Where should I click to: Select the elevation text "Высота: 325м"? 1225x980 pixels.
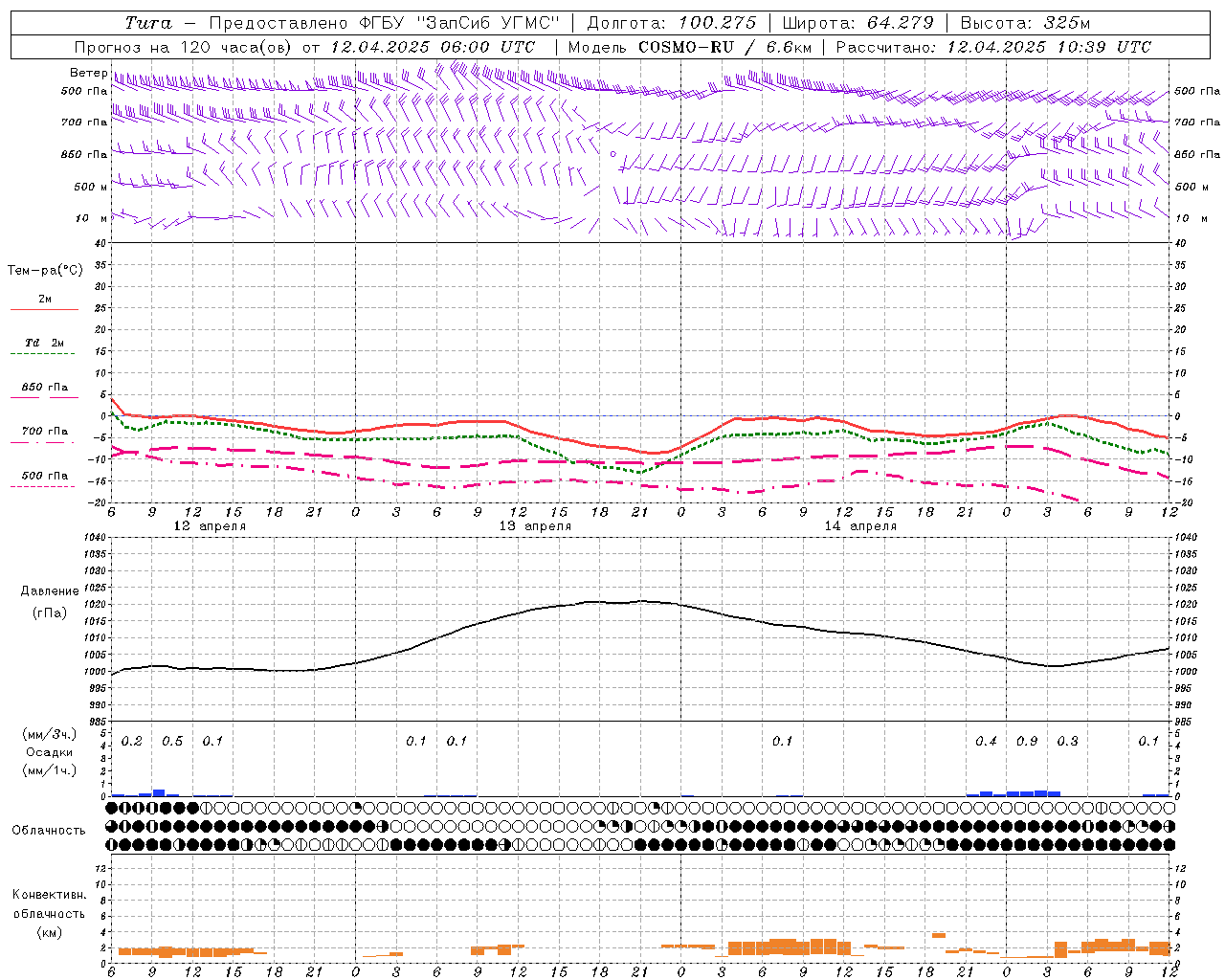point(1026,23)
